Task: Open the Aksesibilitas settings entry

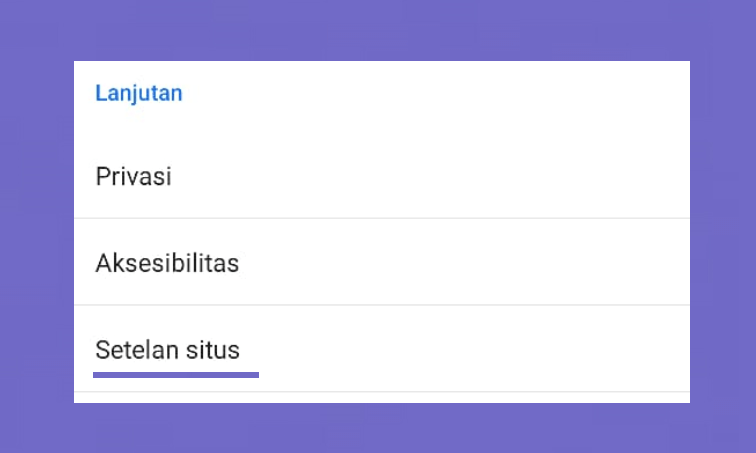Action: (382, 262)
